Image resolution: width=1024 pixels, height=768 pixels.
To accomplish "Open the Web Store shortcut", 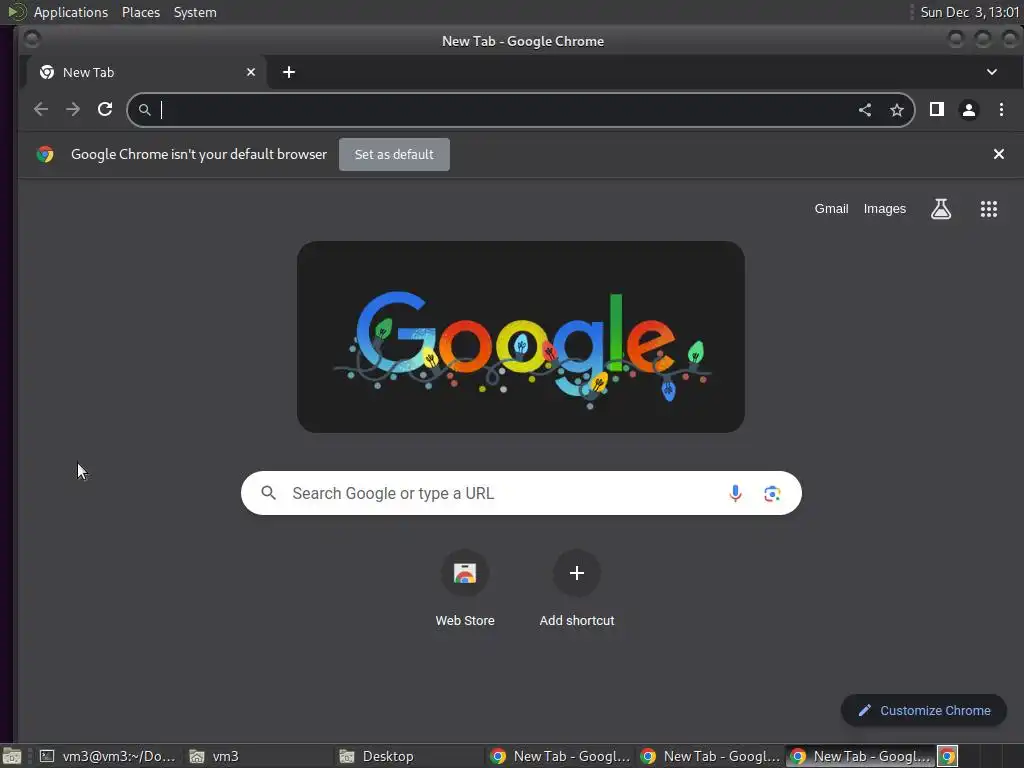I will click(464, 589).
